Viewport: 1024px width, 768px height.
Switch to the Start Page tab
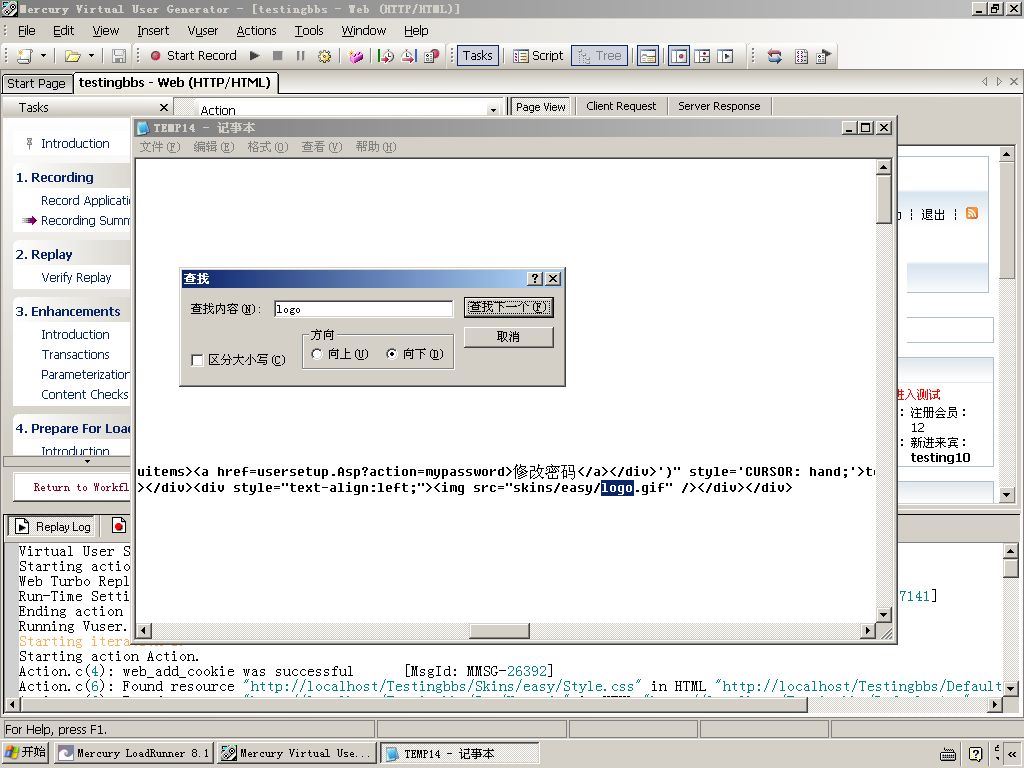[37, 84]
